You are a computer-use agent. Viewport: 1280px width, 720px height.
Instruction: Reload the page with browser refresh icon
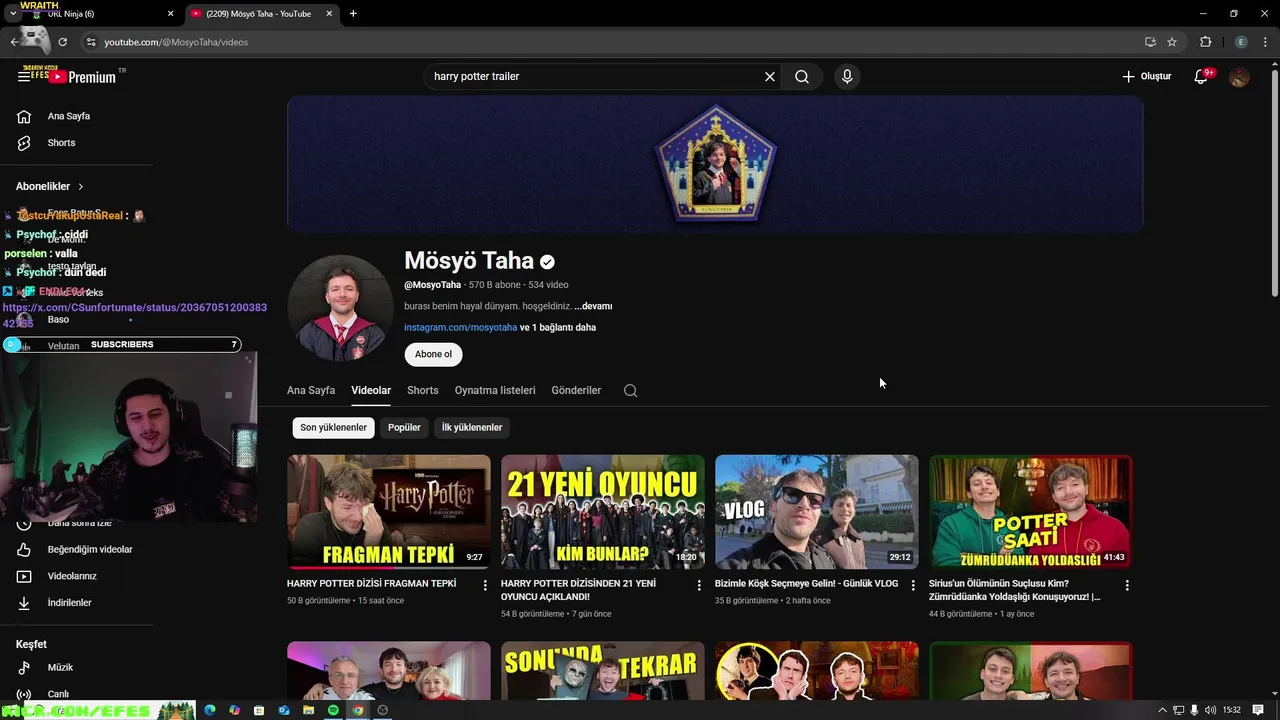62,42
